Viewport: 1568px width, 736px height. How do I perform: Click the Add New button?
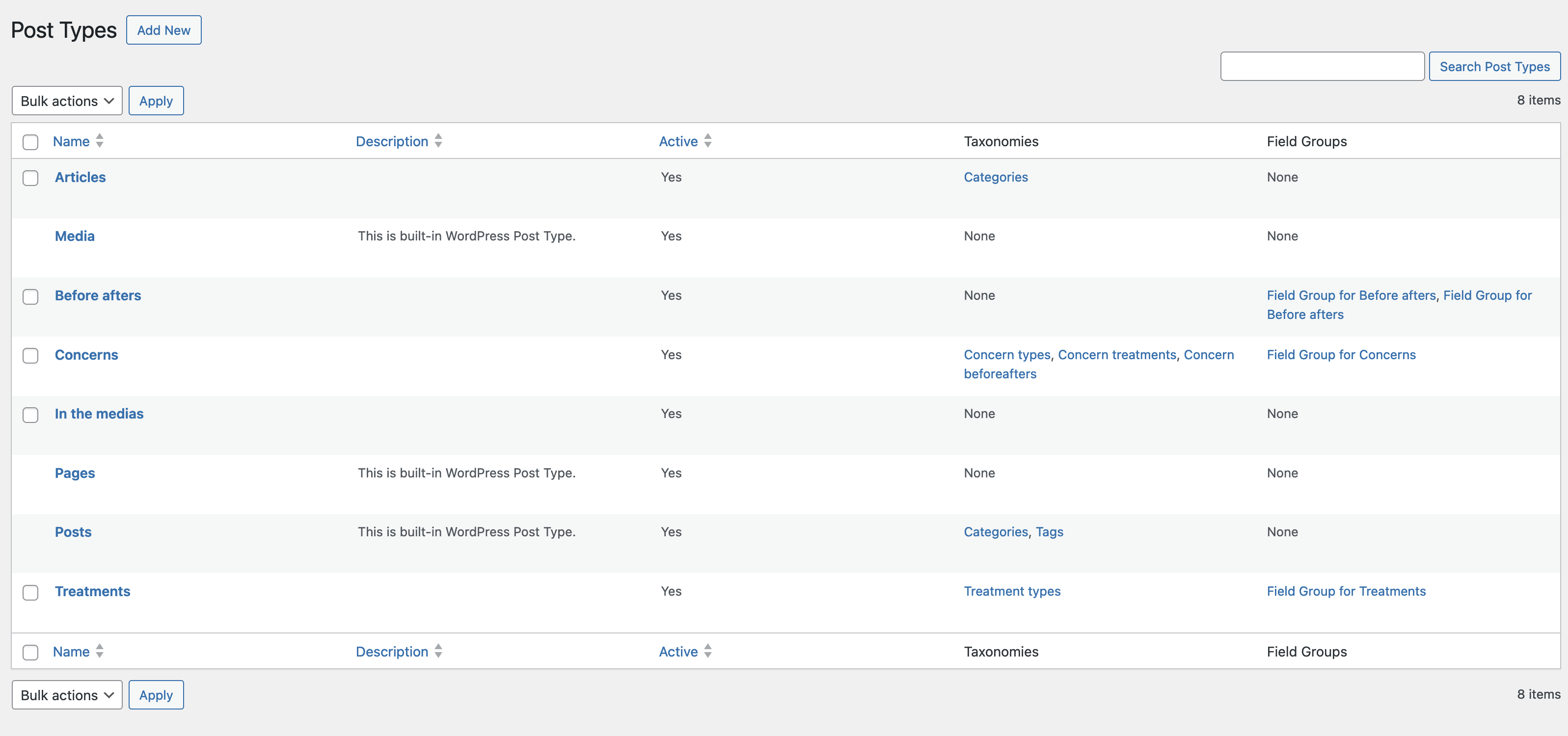point(164,30)
